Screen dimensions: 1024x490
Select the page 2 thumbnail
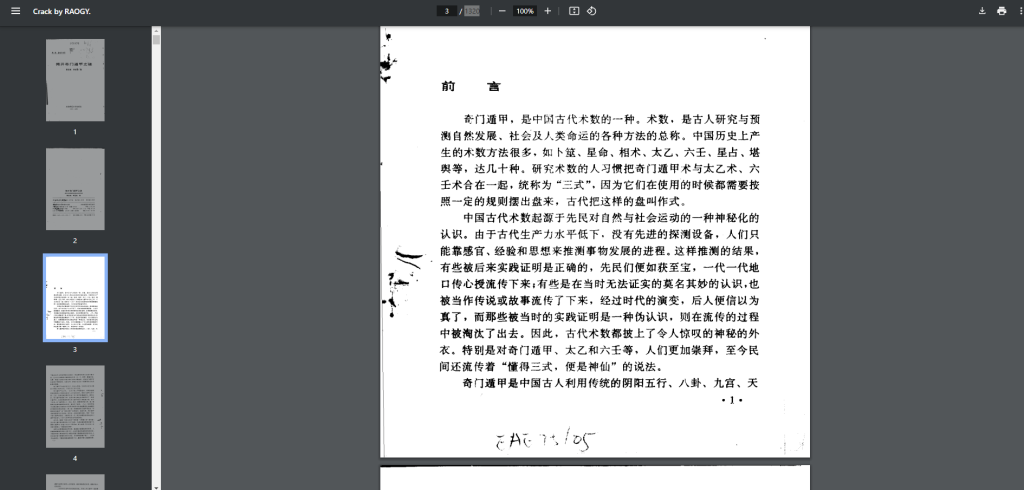[x=75, y=189]
